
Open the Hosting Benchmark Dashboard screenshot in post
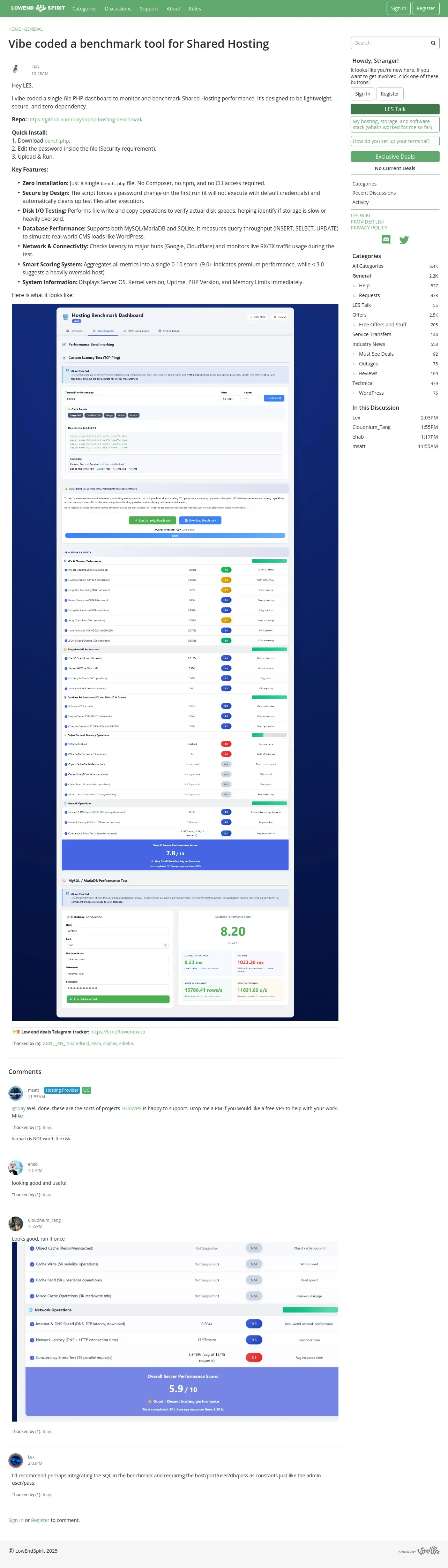click(175, 662)
